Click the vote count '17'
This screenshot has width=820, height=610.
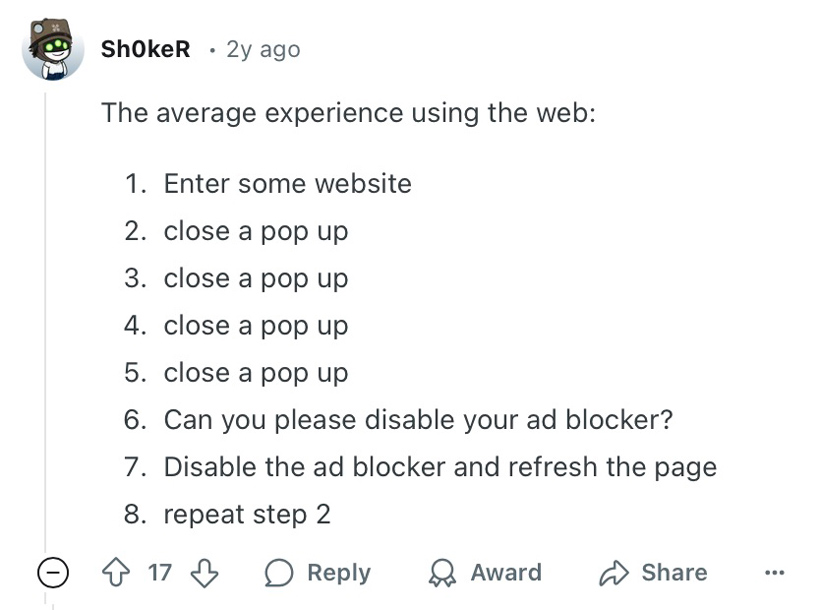pyautogui.click(x=160, y=573)
